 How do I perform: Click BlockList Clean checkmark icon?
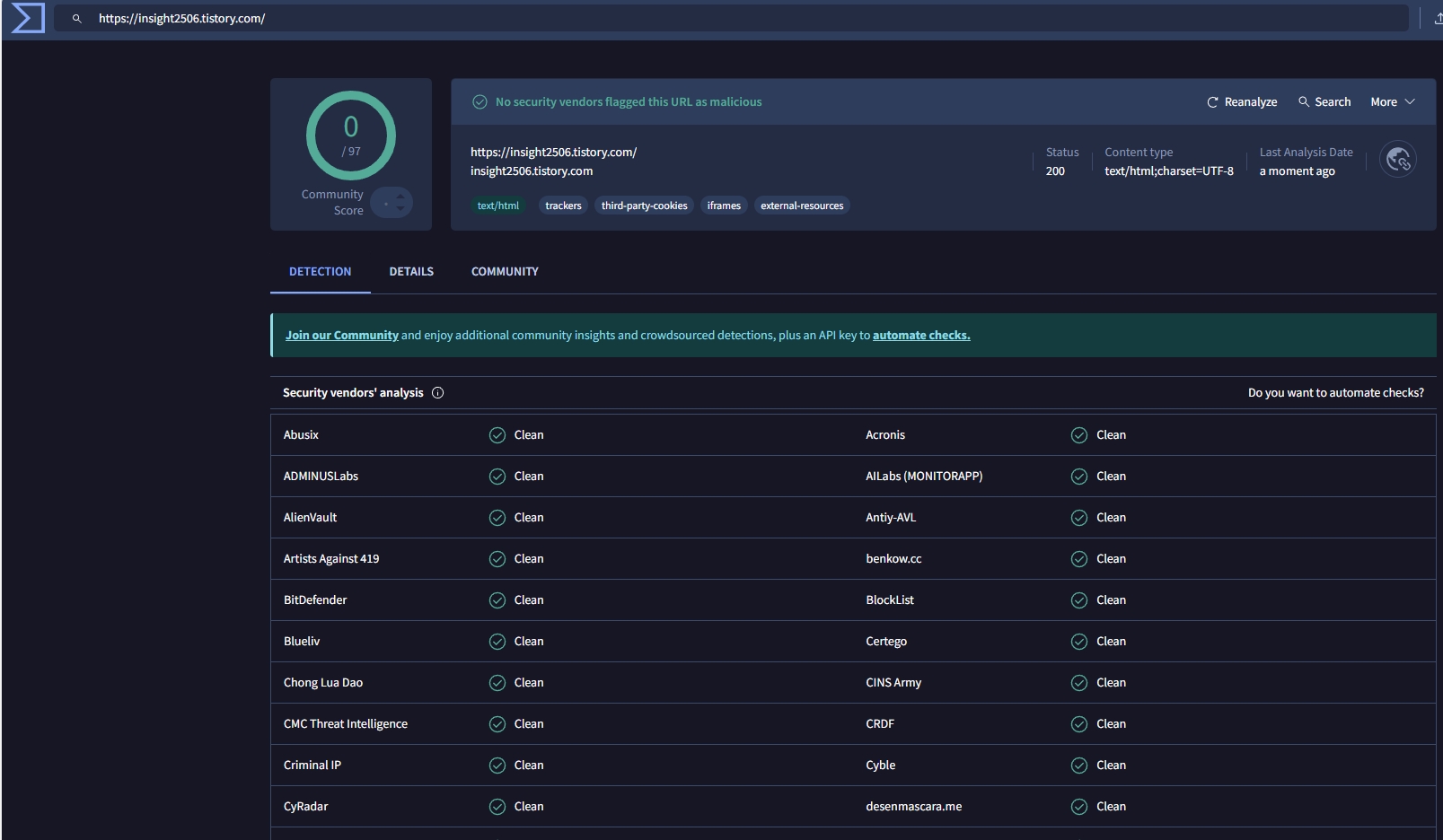click(x=1079, y=600)
